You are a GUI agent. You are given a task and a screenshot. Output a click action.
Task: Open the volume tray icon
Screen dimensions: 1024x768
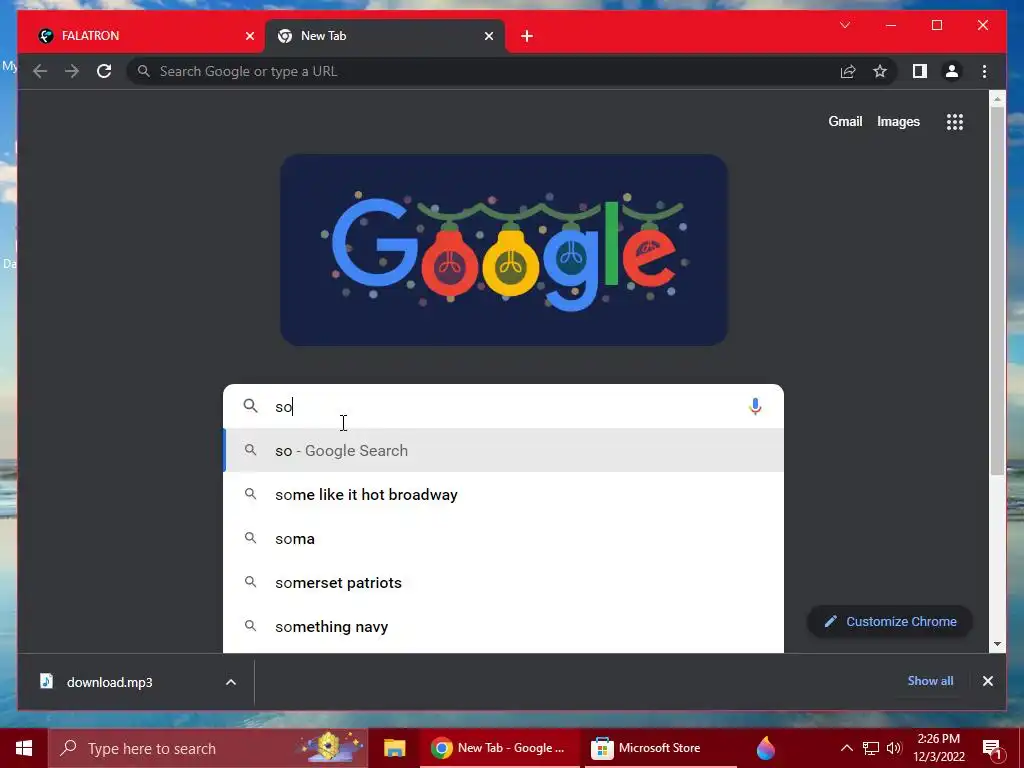[x=894, y=748]
